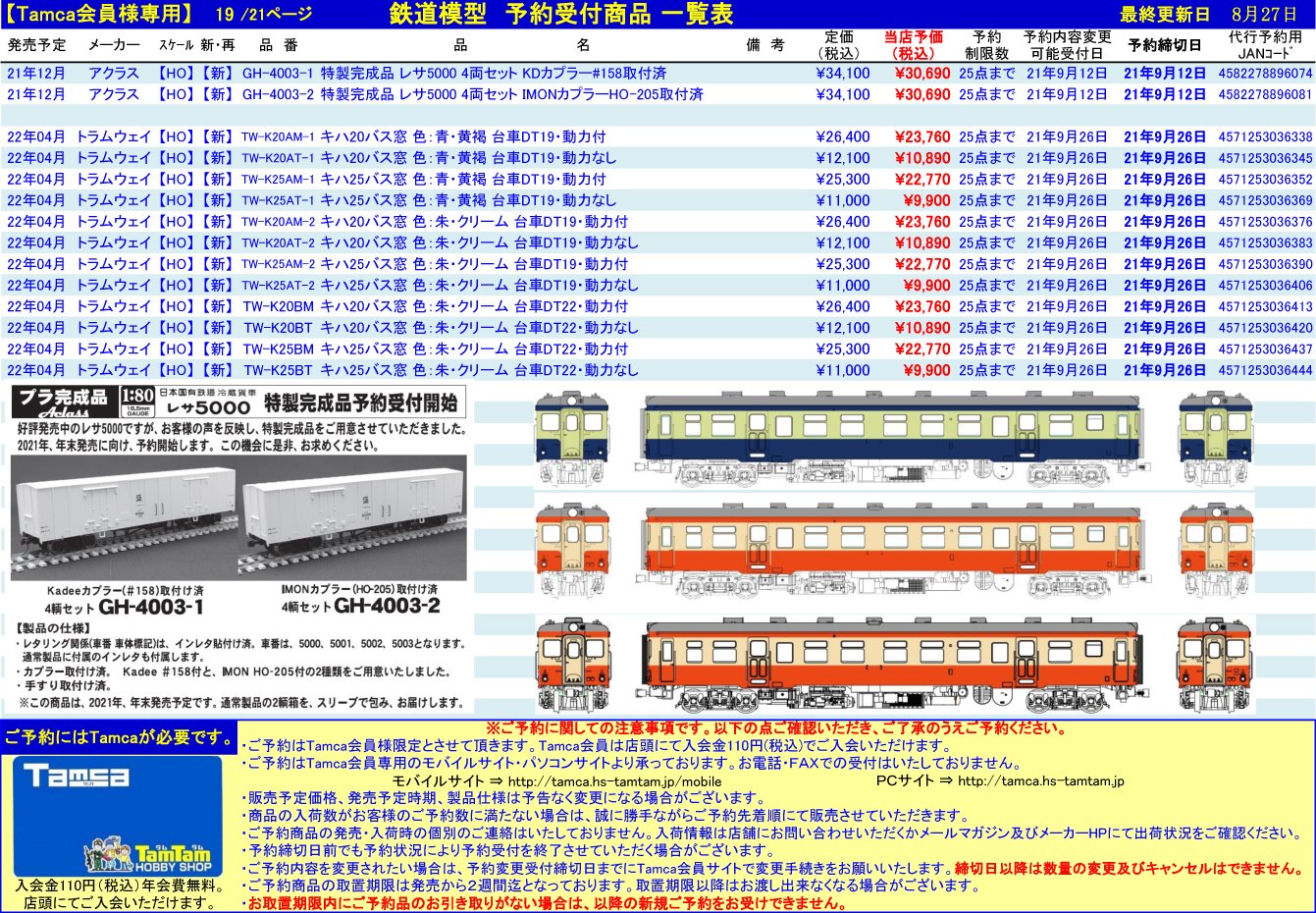Click the red 当店予価(税込) column header
The height and width of the screenshot is (913, 1316).
click(914, 45)
